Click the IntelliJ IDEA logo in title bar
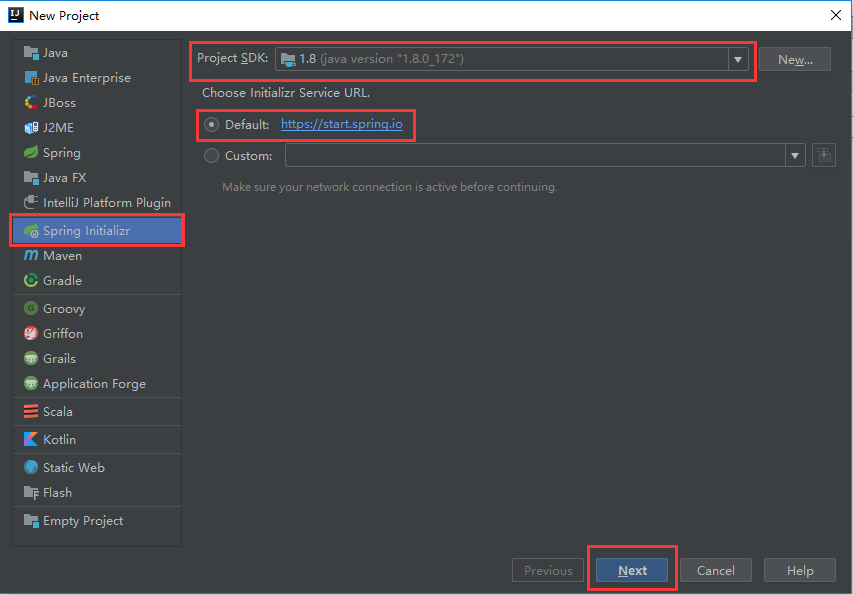The width and height of the screenshot is (853, 595). (16, 15)
